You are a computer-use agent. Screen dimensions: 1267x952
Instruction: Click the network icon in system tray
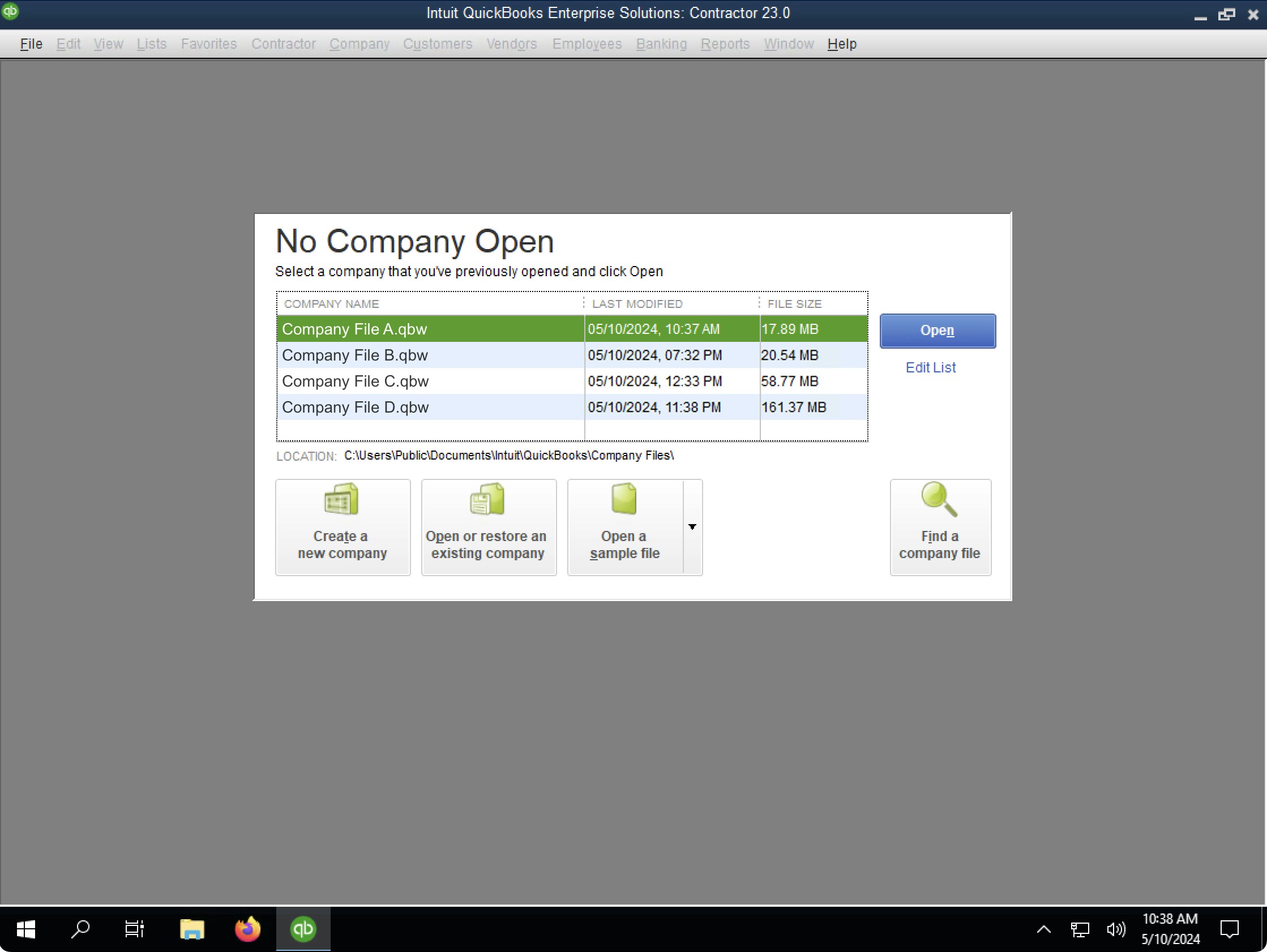click(x=1080, y=929)
